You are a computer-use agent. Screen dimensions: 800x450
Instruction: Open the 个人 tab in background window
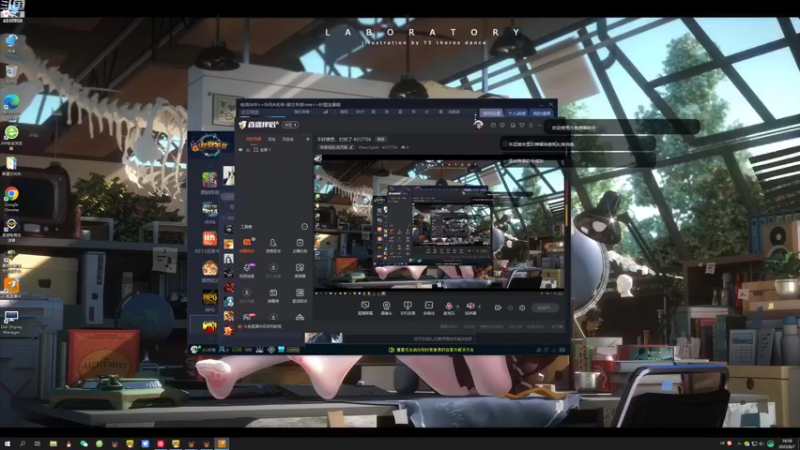tap(516, 113)
